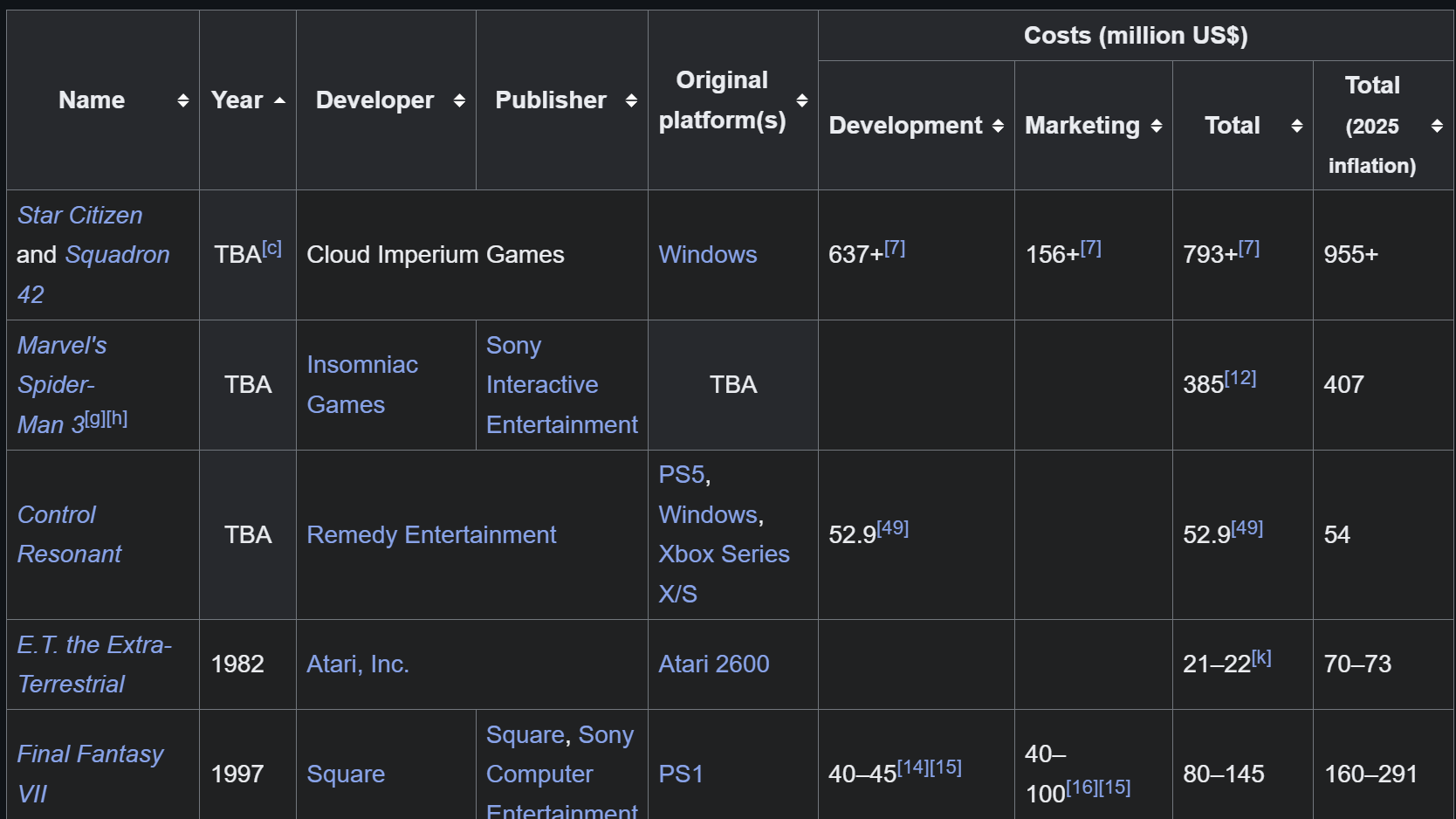
Task: Open reference [7] next to 793+
Action: point(1249,248)
